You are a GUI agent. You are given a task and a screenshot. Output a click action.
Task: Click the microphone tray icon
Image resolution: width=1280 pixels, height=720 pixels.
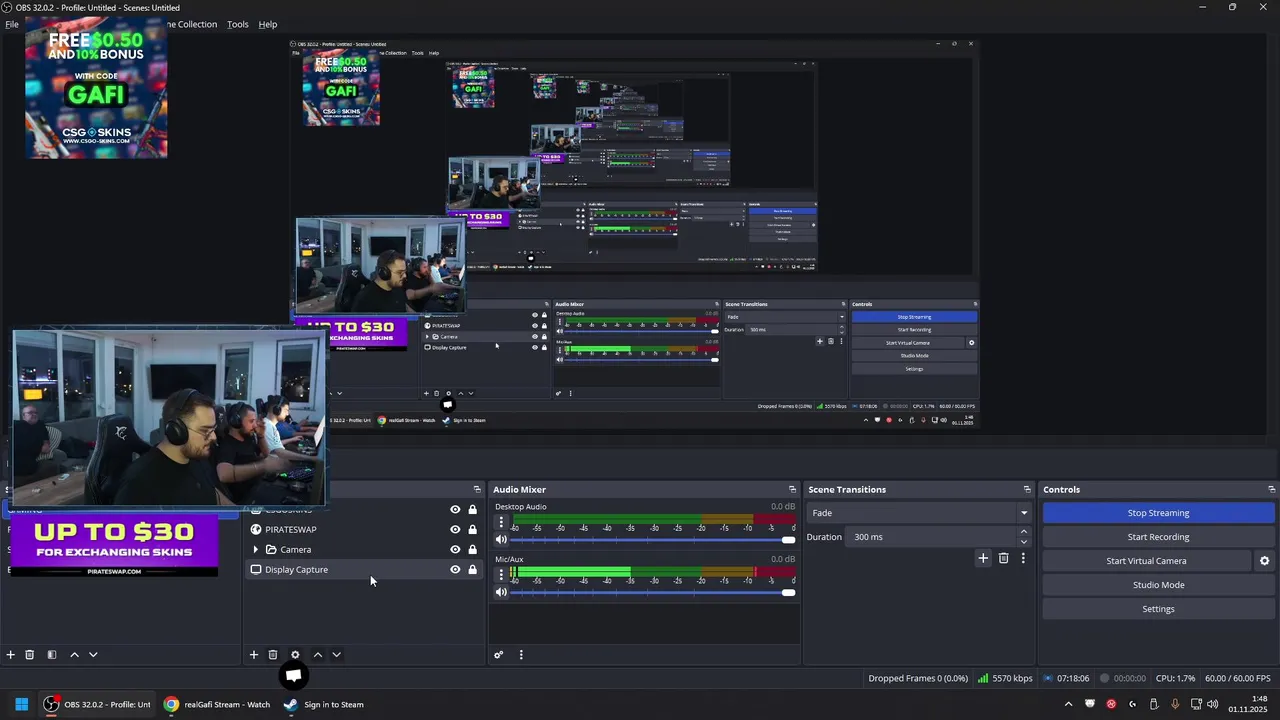coord(1175,704)
